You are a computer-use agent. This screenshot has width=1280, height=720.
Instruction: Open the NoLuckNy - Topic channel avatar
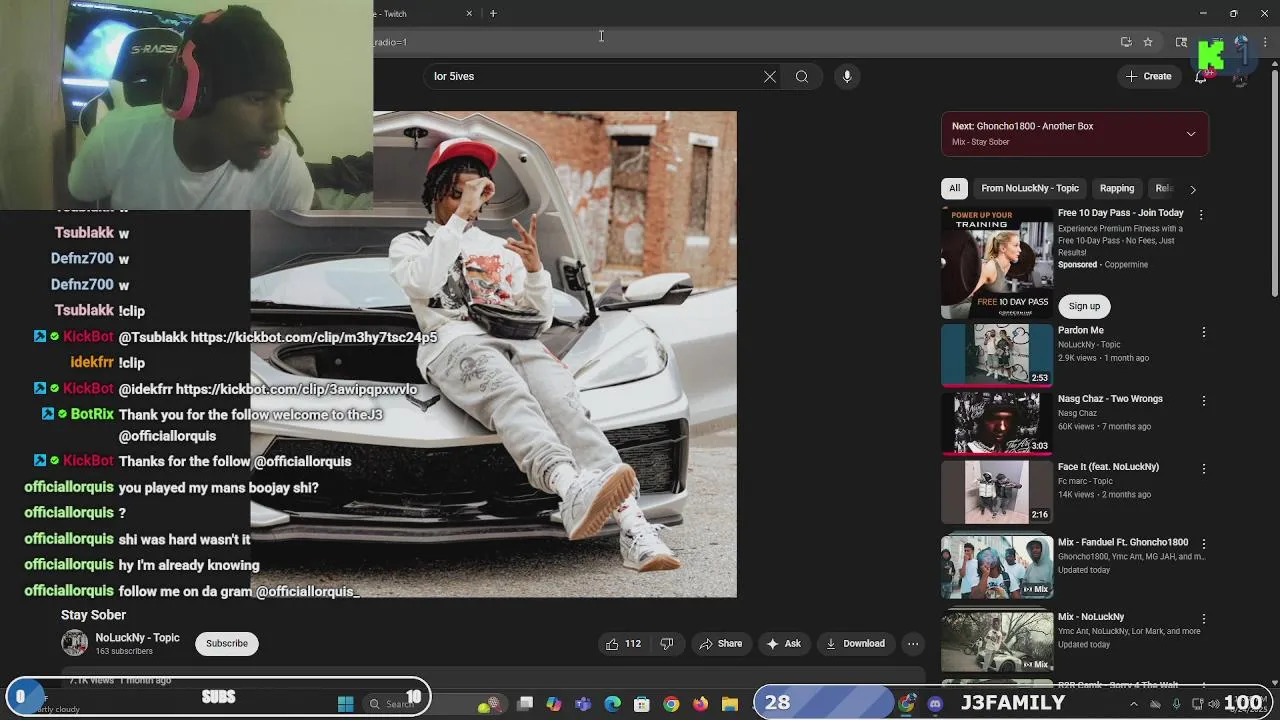[74, 643]
